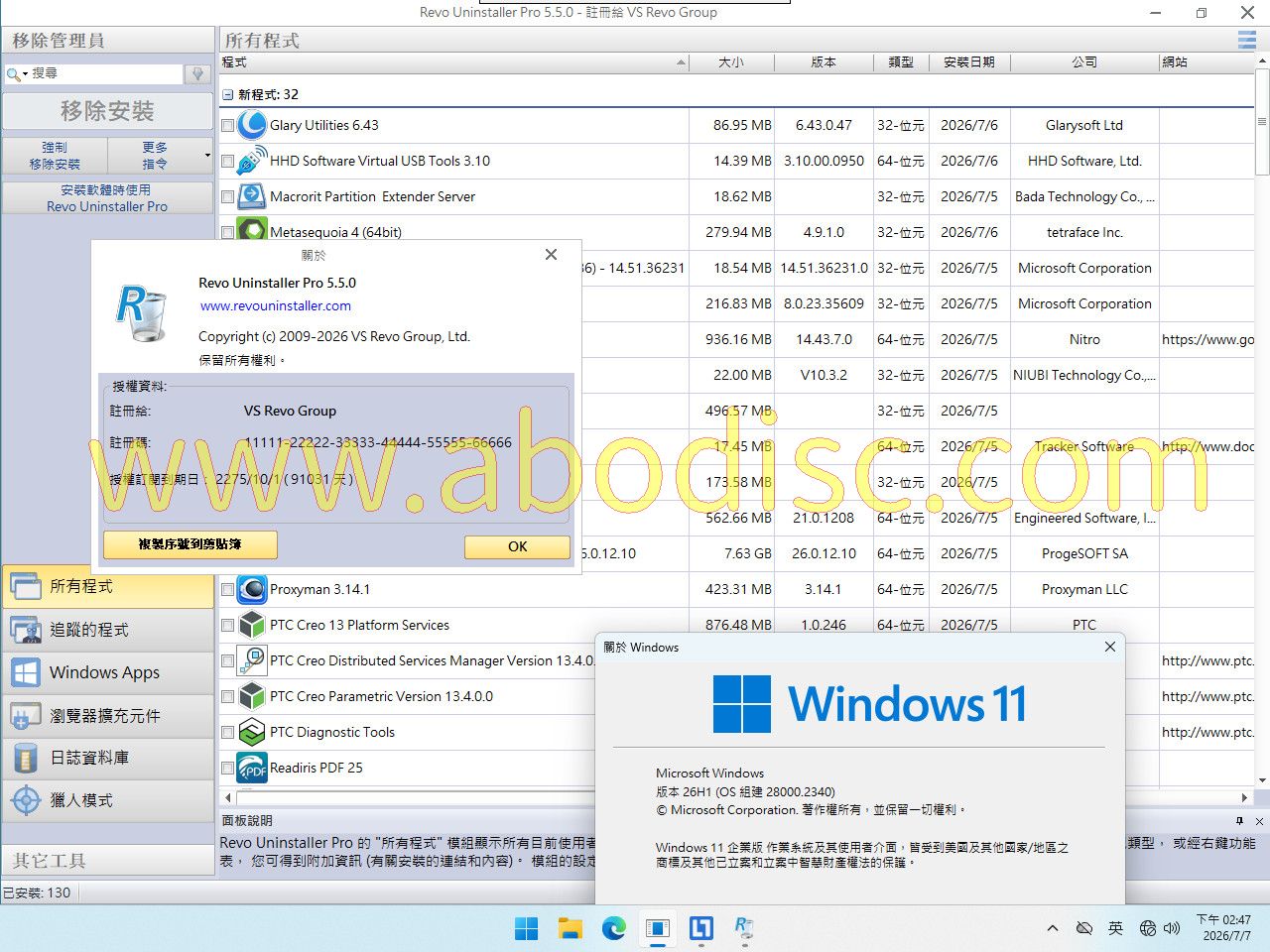Check the Metasequoia 4 (64bit) box
1270x952 pixels.
coord(227,233)
